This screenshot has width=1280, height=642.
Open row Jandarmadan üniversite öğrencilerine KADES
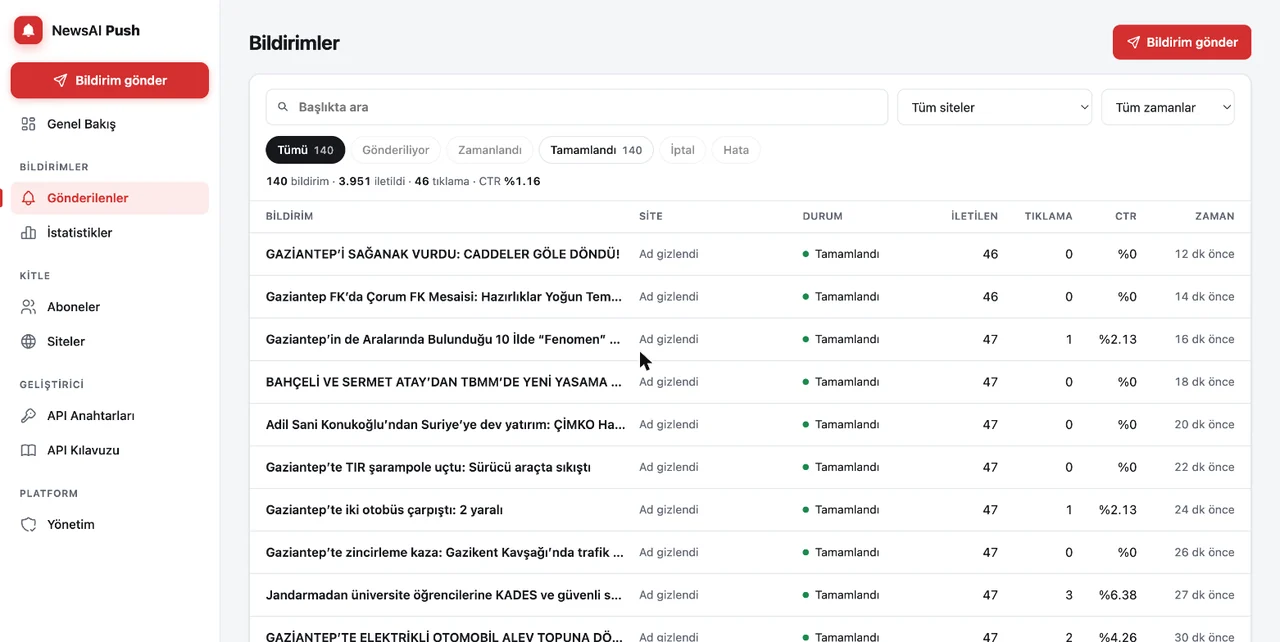(750, 595)
